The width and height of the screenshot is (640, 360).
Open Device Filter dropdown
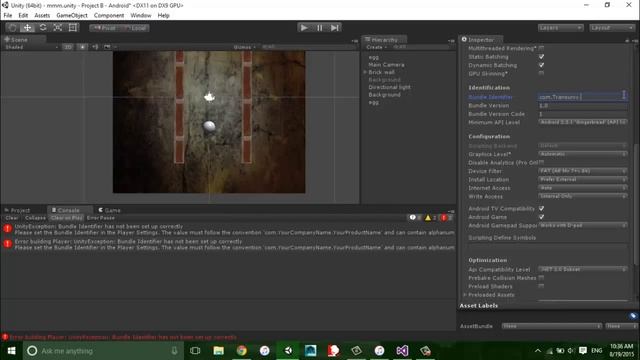[582, 171]
